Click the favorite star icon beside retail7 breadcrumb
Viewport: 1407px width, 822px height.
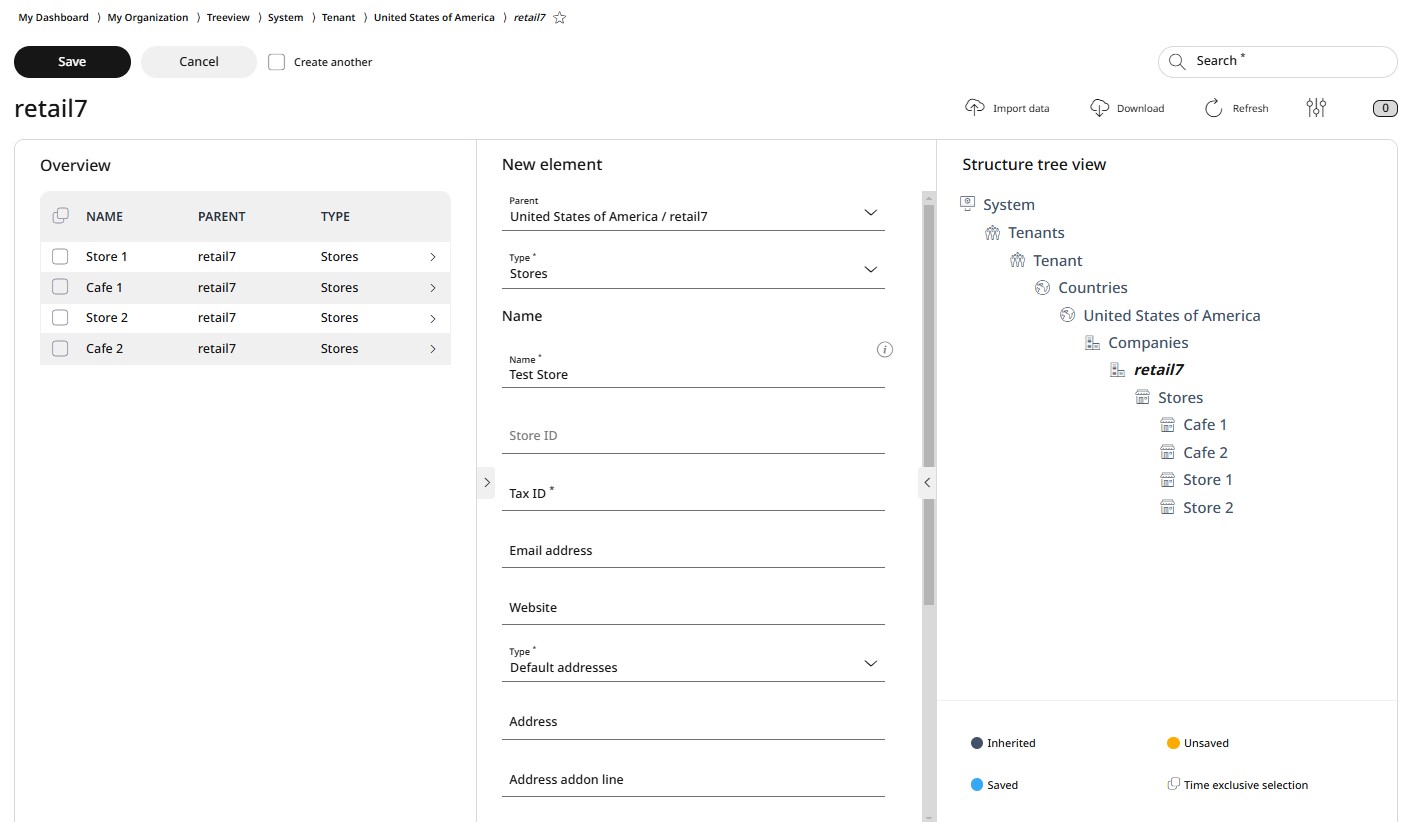click(560, 18)
